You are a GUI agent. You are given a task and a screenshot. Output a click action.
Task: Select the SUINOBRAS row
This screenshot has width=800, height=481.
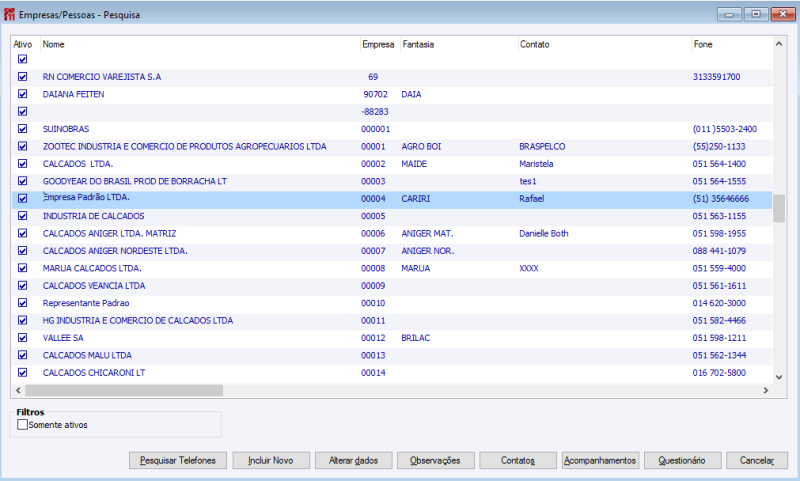392,129
